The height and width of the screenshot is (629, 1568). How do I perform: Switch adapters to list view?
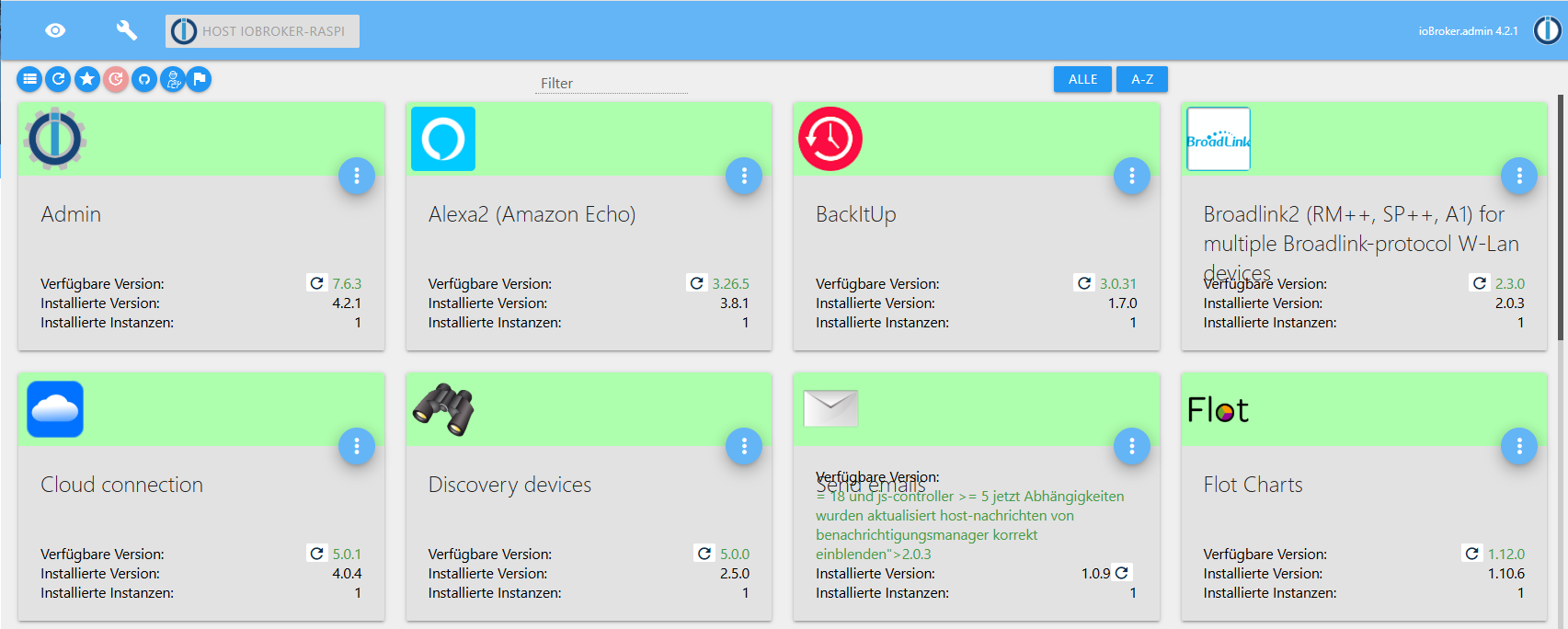point(30,79)
